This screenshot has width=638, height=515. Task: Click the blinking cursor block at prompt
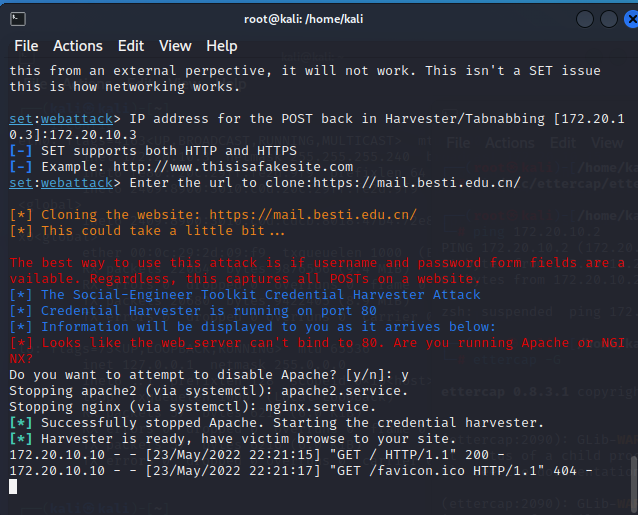[13, 486]
